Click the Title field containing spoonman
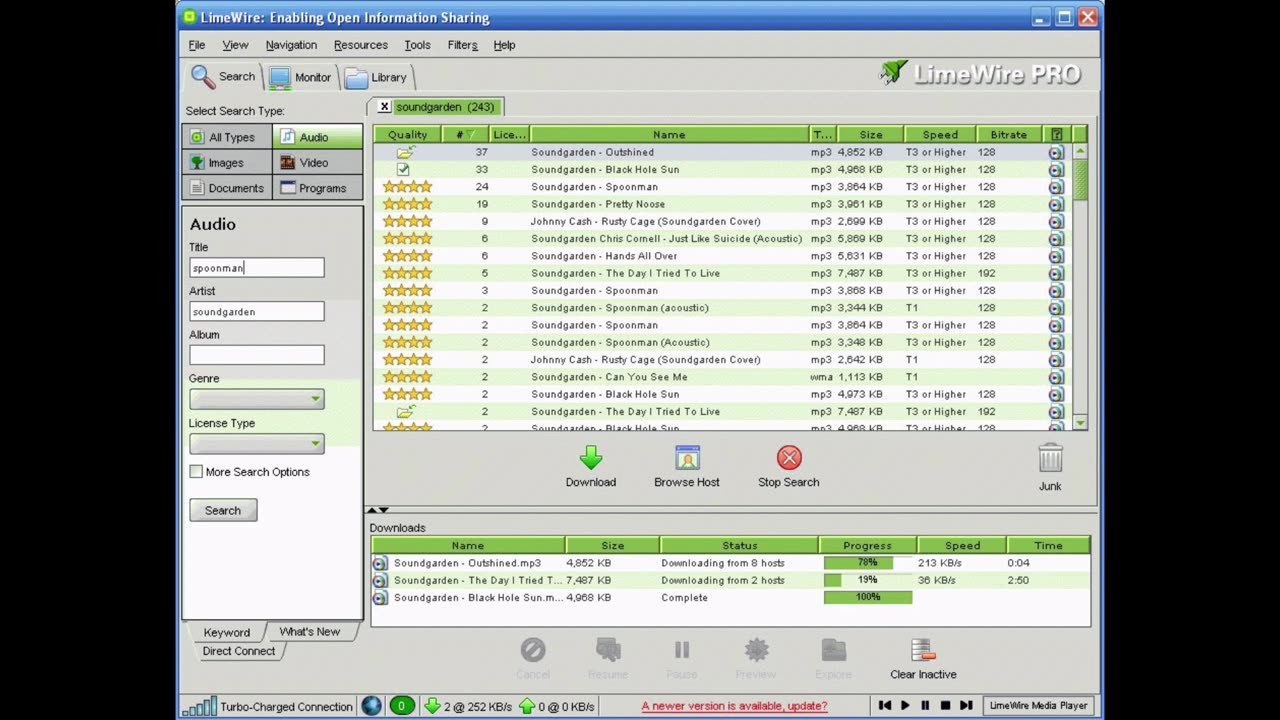1280x720 pixels. coord(257,268)
